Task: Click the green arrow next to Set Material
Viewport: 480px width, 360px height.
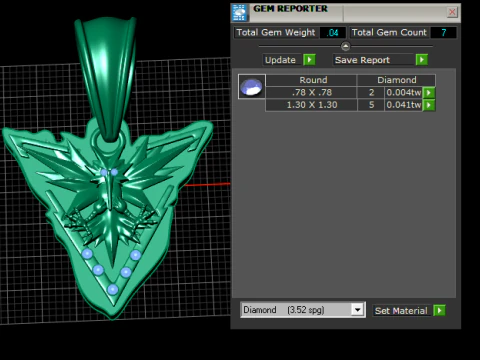Action: (439, 311)
